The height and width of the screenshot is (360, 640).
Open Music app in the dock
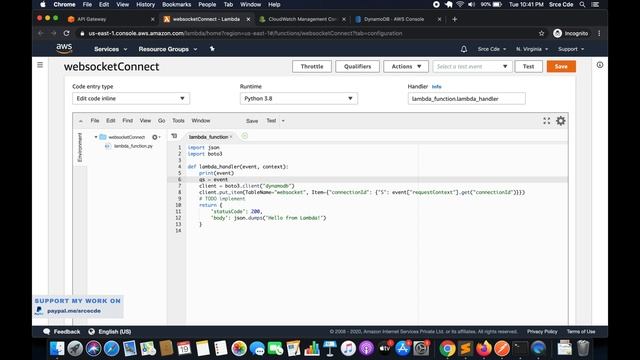tap(348, 349)
